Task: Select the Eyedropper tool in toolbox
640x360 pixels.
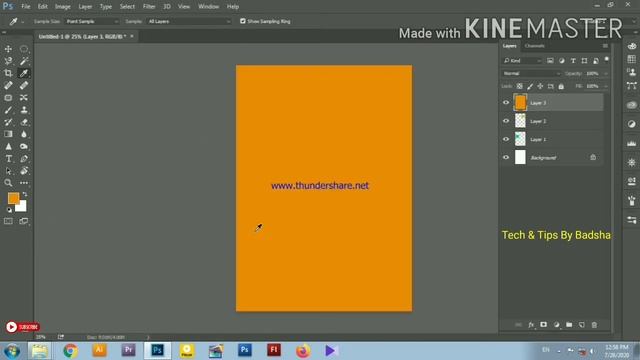Action: tap(24, 73)
